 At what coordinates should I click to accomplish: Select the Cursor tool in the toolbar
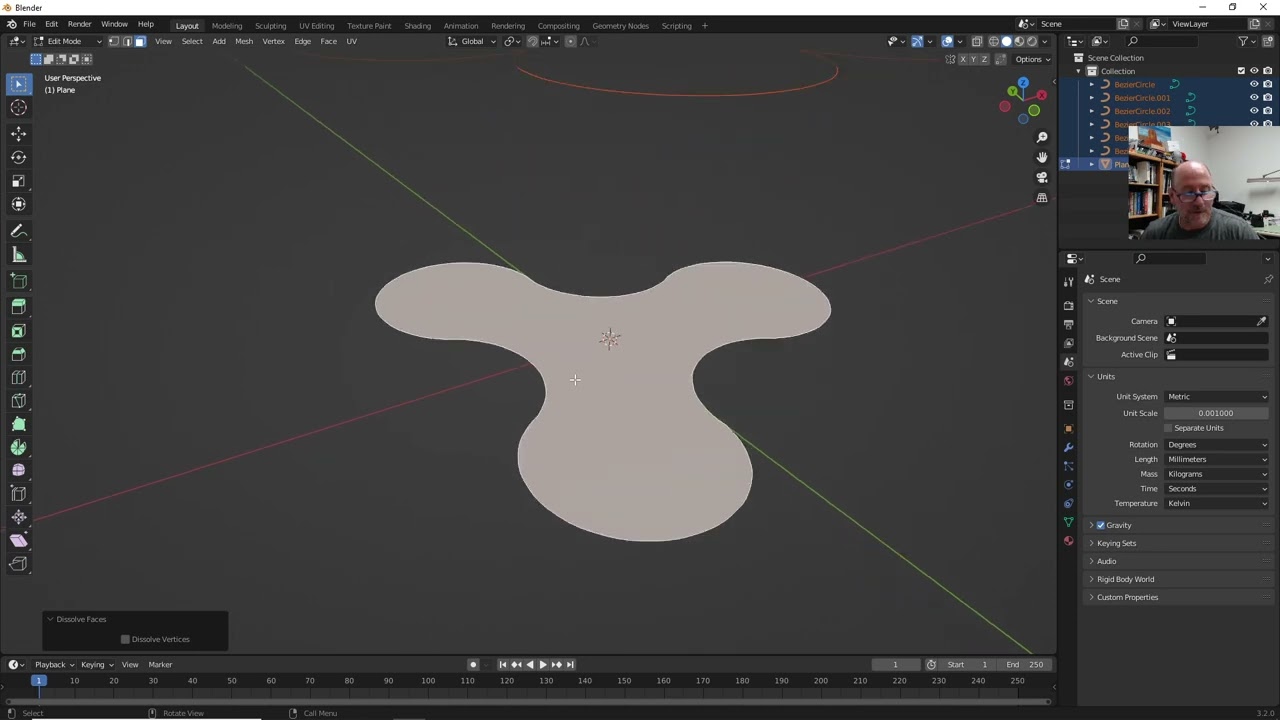click(x=18, y=108)
